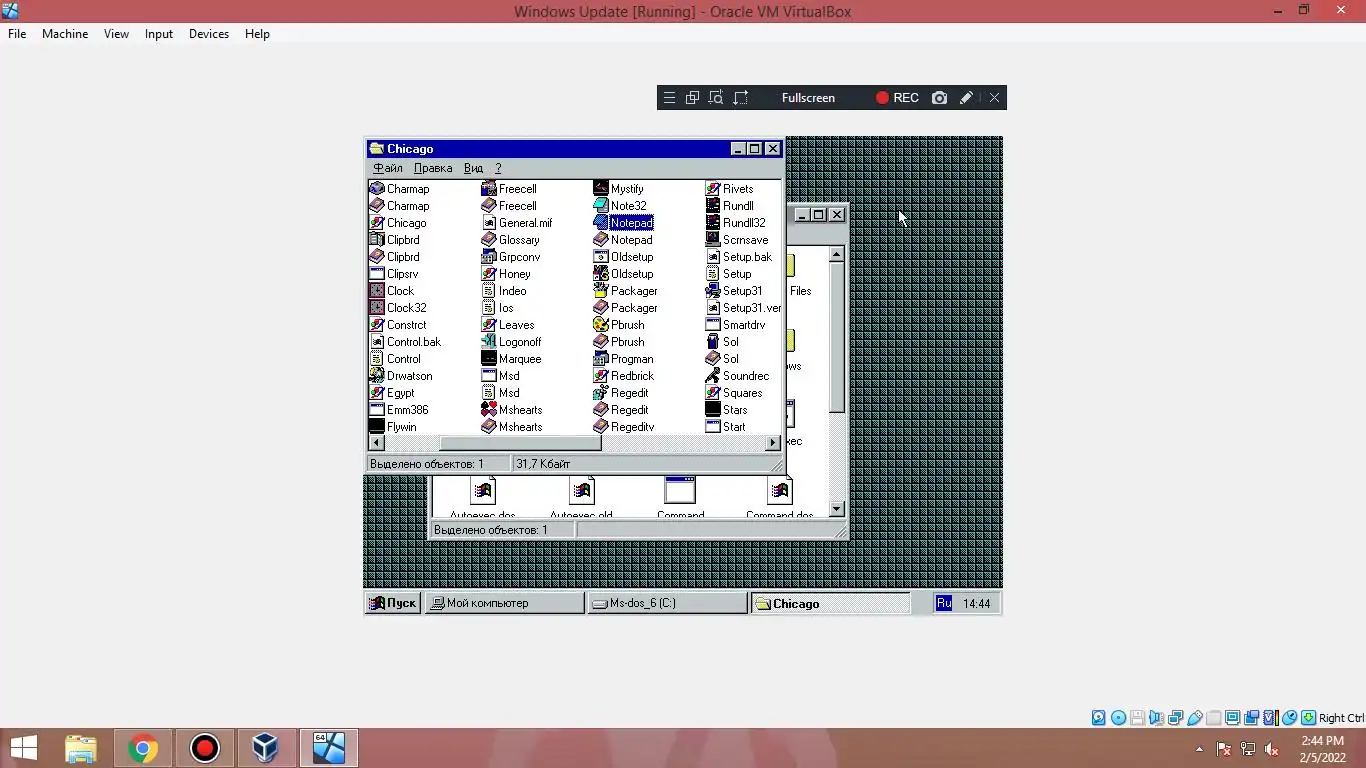Viewport: 1366px width, 768px height.
Task: Open the recorder bar hamburger menu
Action: click(669, 98)
